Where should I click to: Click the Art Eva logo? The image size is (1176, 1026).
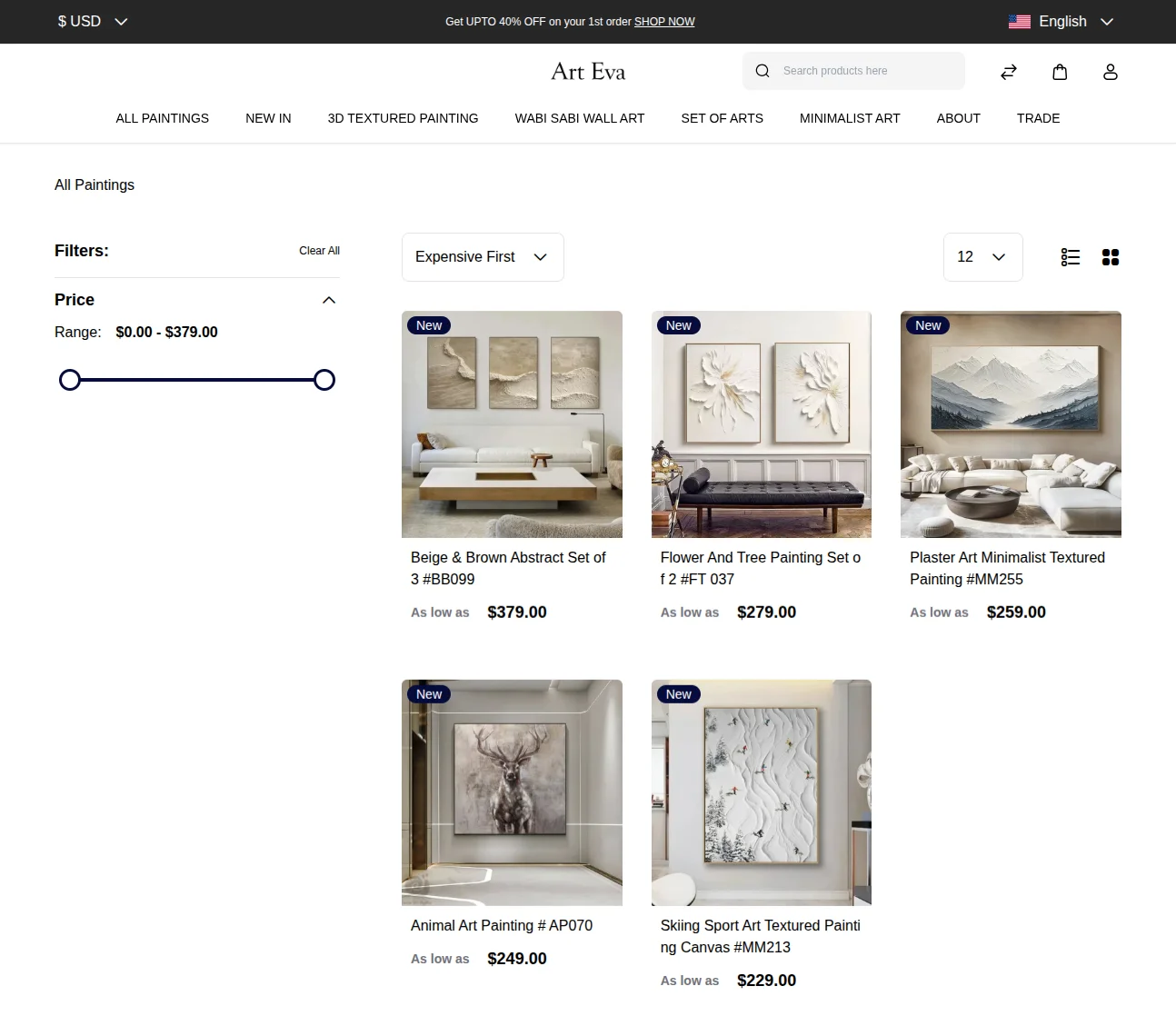(x=587, y=71)
